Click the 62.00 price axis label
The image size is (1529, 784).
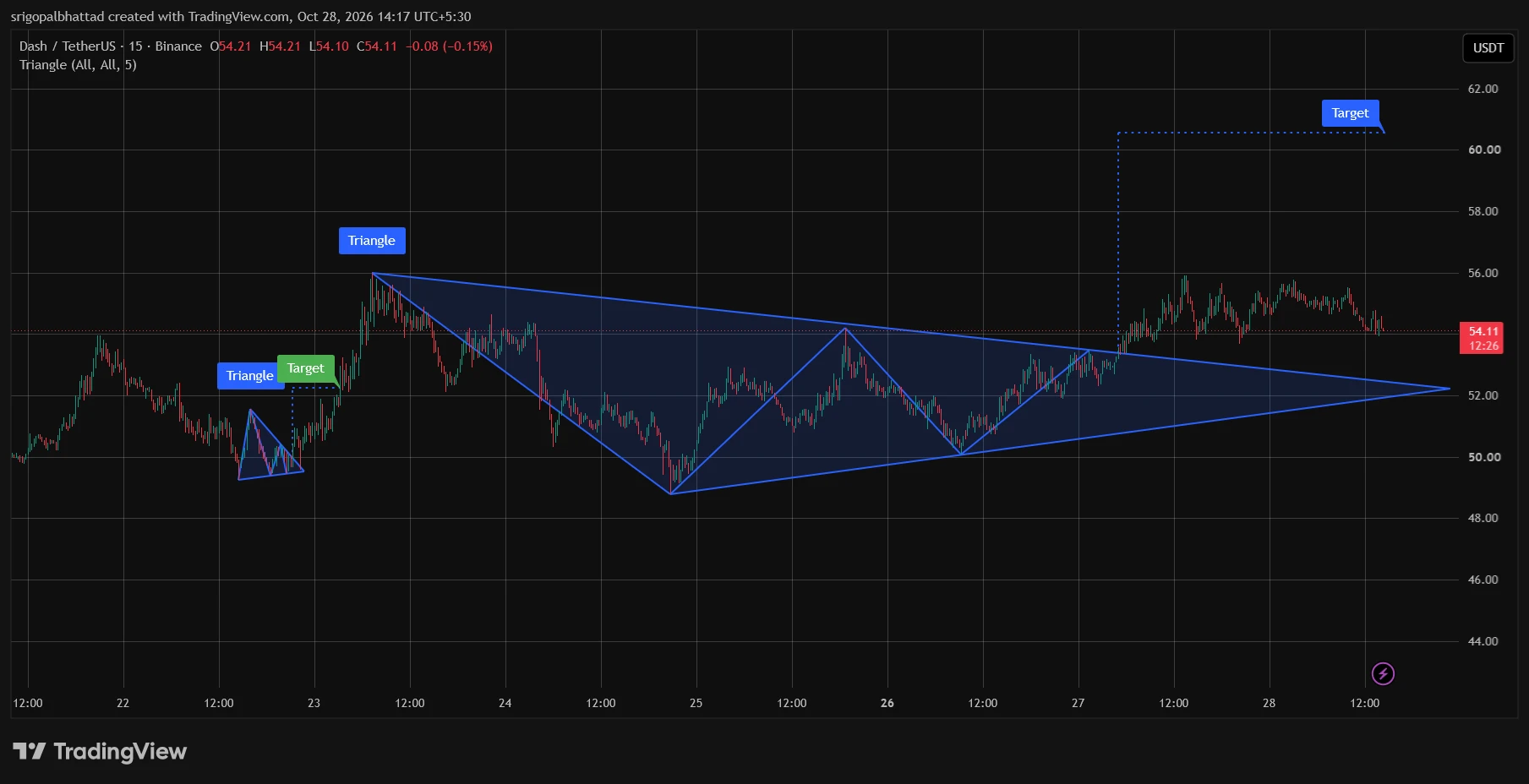[1483, 89]
